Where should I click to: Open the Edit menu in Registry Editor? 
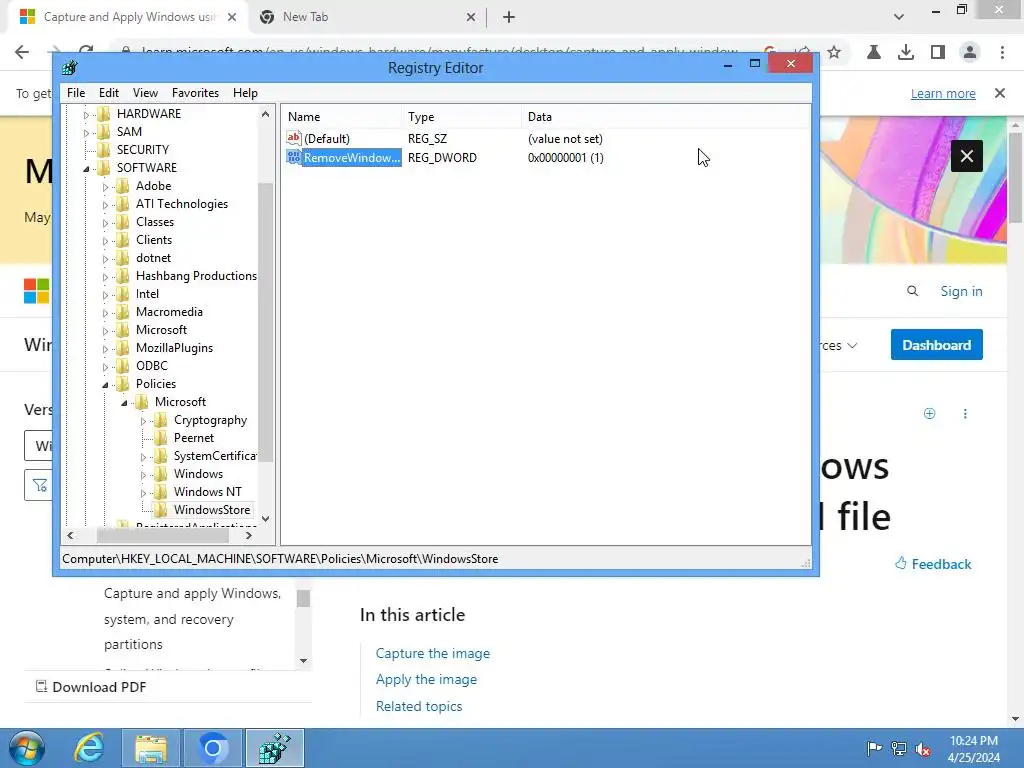pyautogui.click(x=108, y=93)
